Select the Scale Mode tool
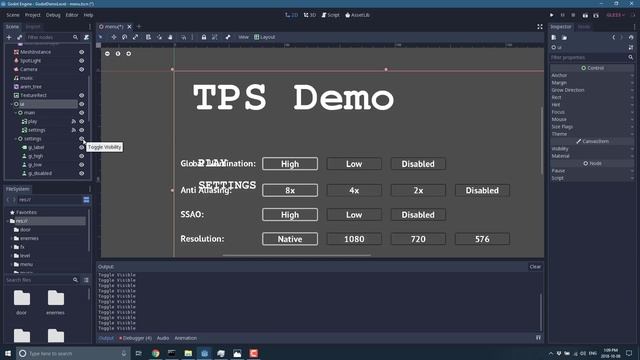The height and width of the screenshot is (360, 640). pyautogui.click(x=136, y=37)
